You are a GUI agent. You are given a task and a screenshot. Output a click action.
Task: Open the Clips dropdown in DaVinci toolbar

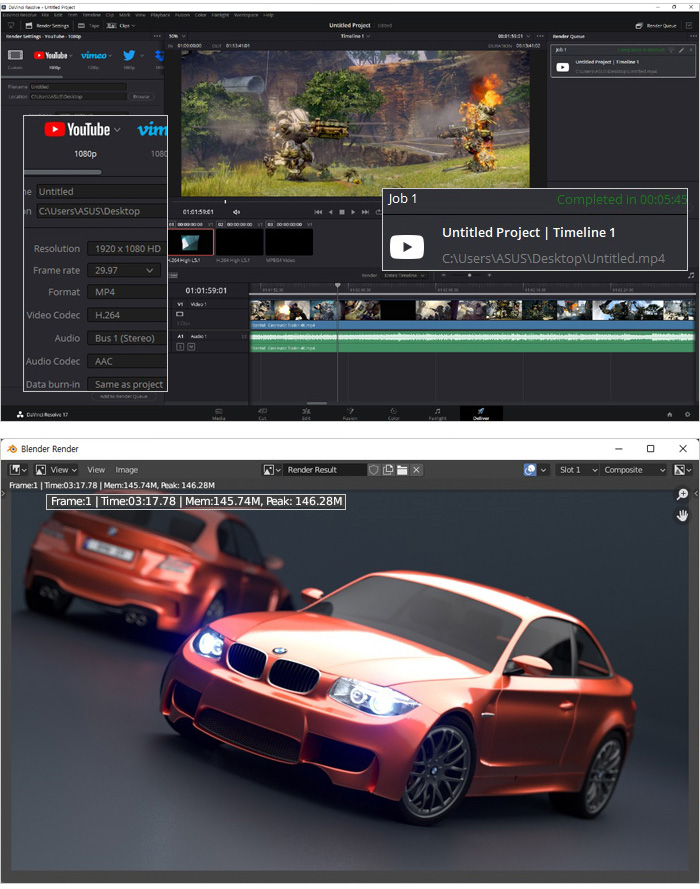pyautogui.click(x=121, y=26)
